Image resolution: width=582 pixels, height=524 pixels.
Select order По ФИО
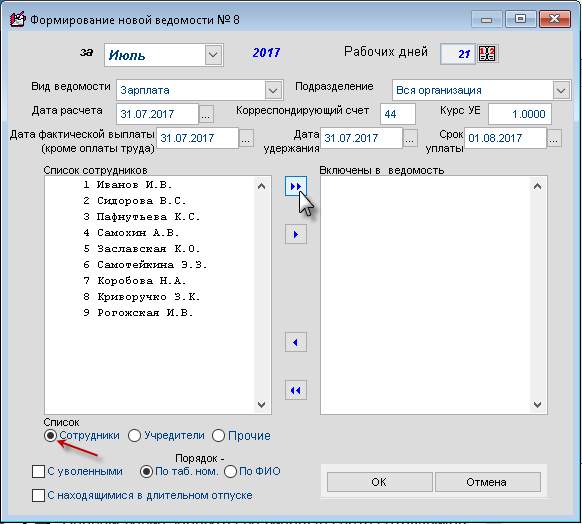tap(230, 471)
